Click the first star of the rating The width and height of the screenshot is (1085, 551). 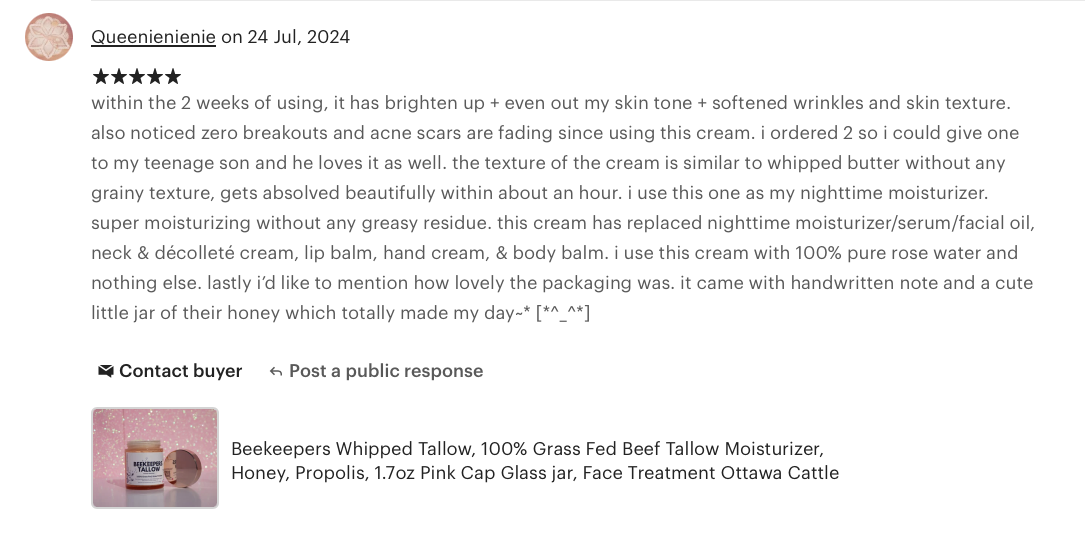(100, 76)
